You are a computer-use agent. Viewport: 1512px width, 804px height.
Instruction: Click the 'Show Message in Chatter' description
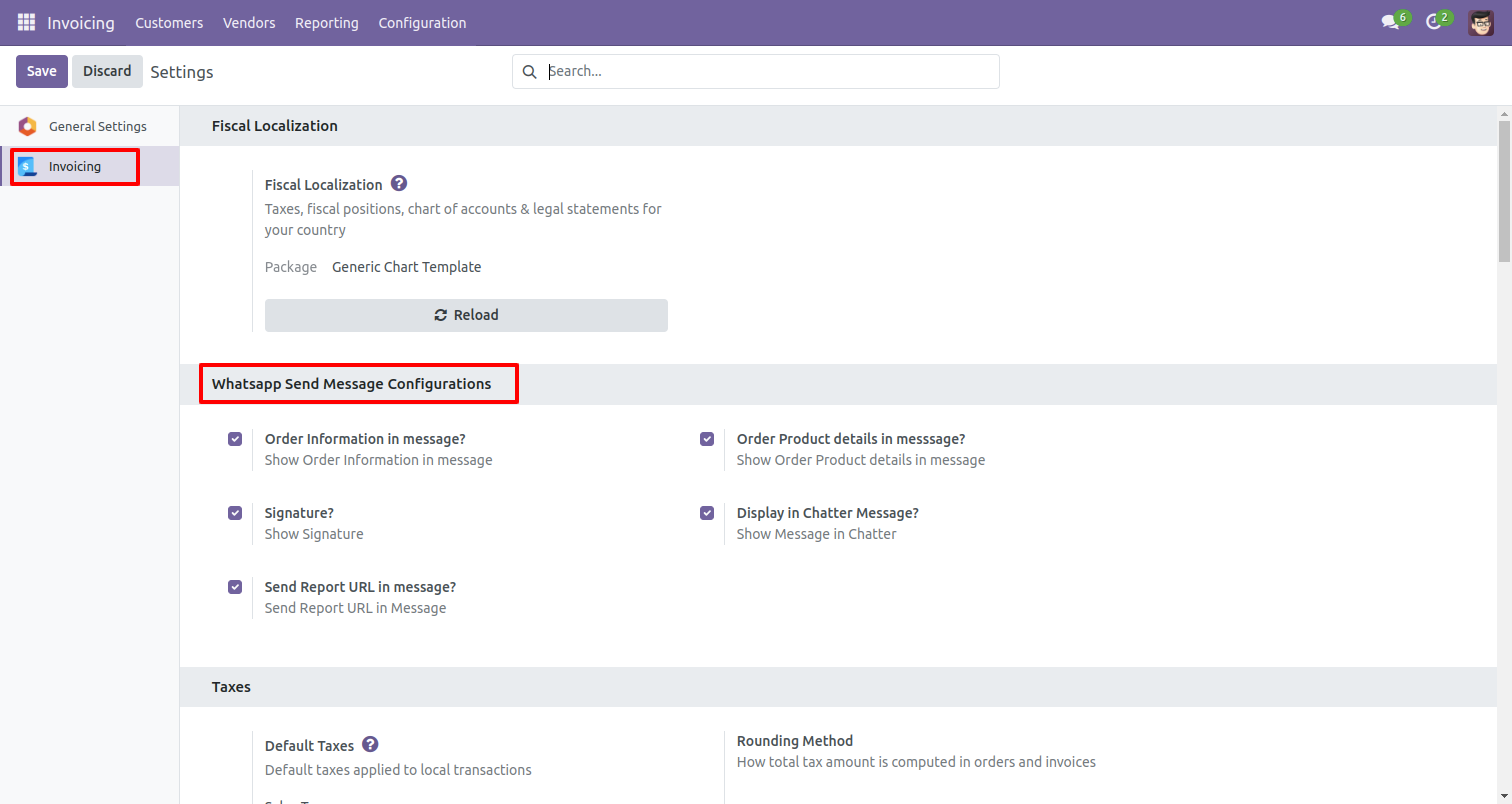click(817, 534)
